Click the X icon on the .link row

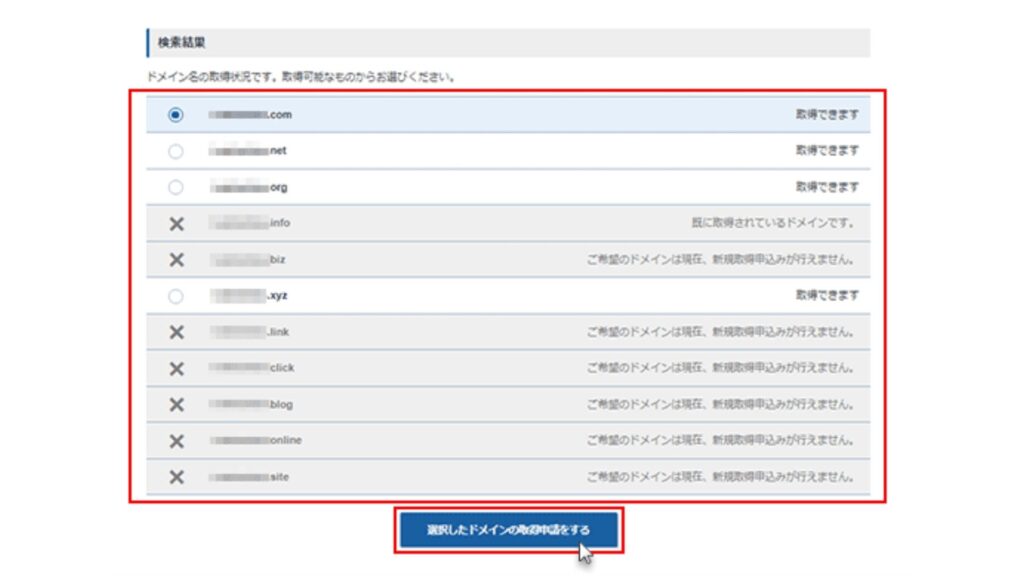point(176,332)
